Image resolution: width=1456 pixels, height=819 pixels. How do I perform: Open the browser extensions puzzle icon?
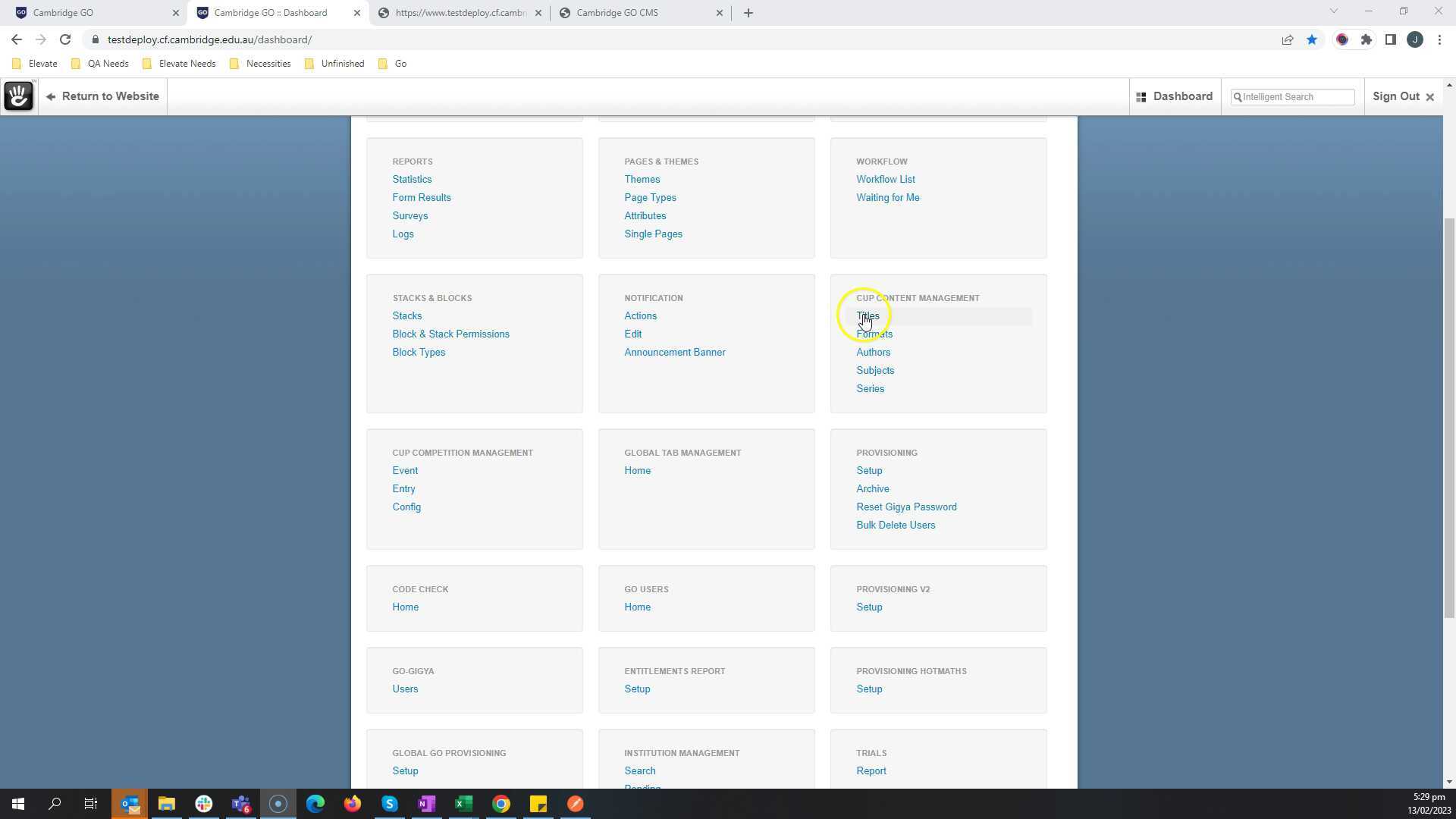[x=1367, y=40]
